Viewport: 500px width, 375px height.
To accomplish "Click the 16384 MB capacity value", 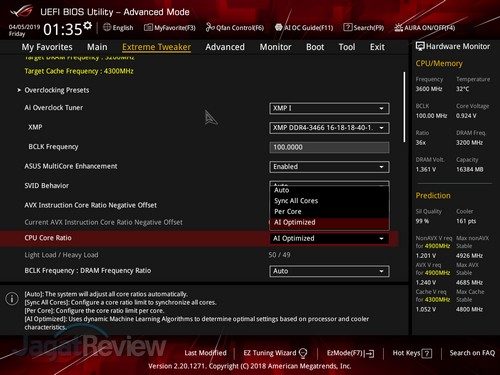I will pyautogui.click(x=470, y=169).
